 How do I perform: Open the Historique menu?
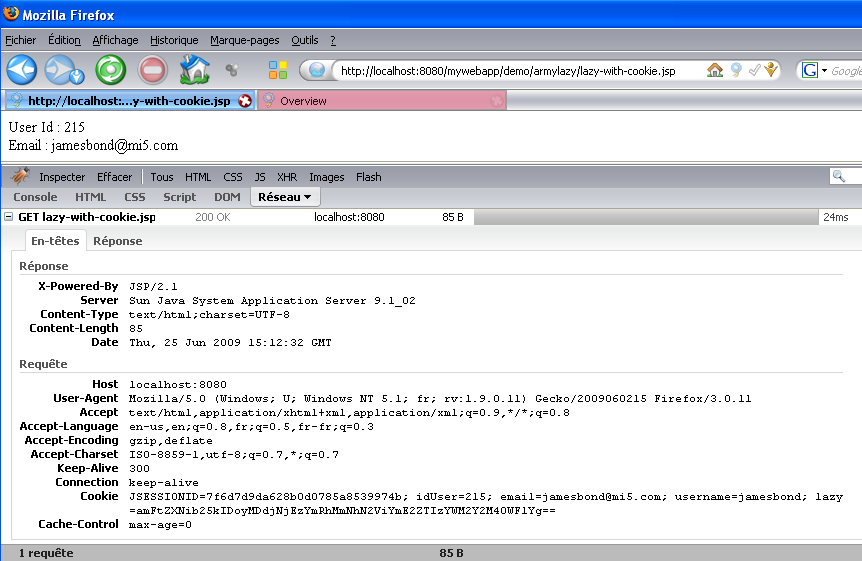tap(174, 40)
